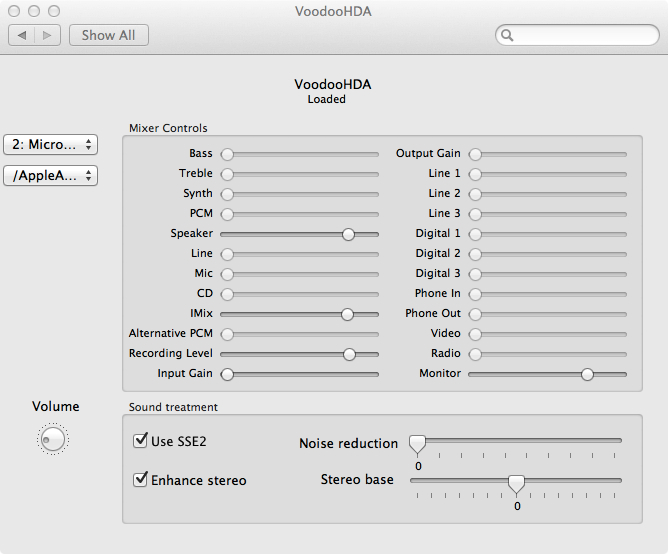
Task: Focus the preferences search field
Action: coord(577,35)
